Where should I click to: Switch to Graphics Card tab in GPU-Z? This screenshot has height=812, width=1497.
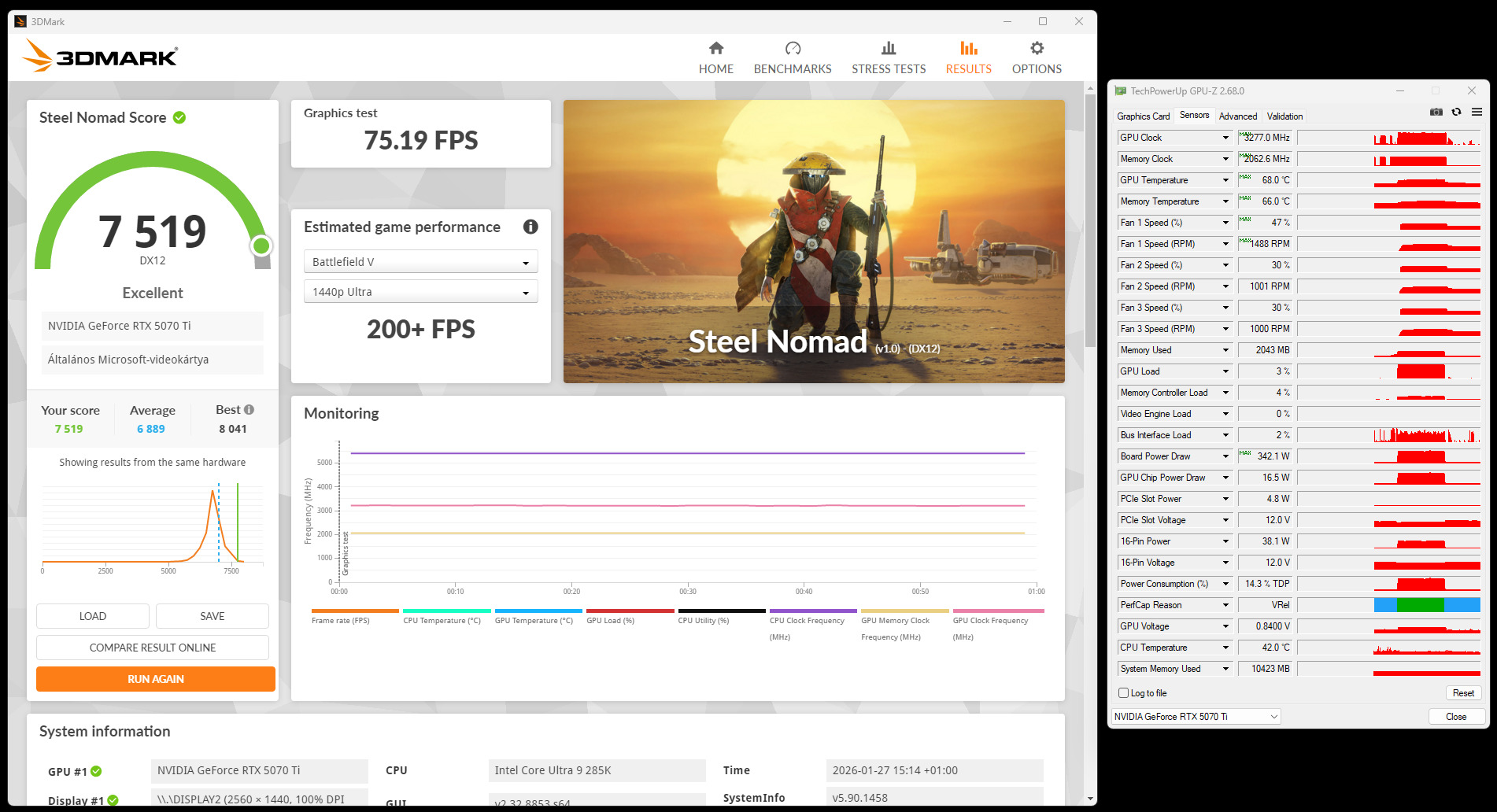pos(1143,116)
